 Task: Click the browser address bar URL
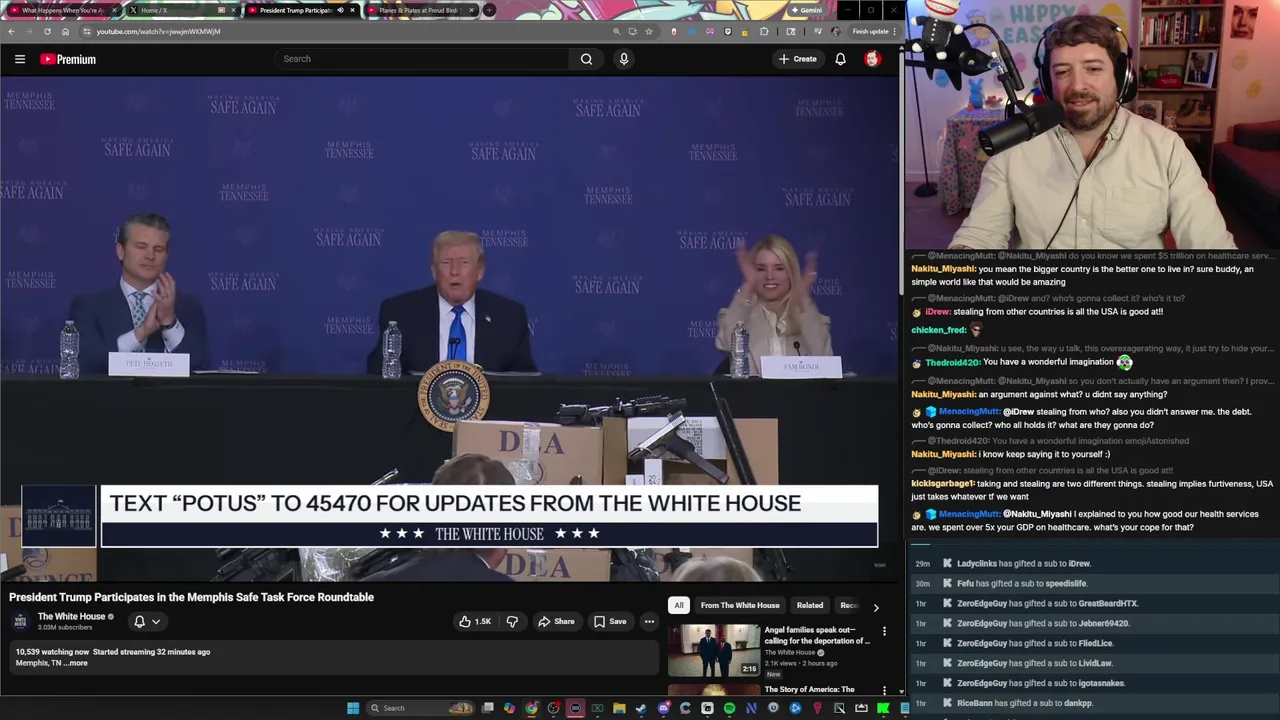[158, 31]
